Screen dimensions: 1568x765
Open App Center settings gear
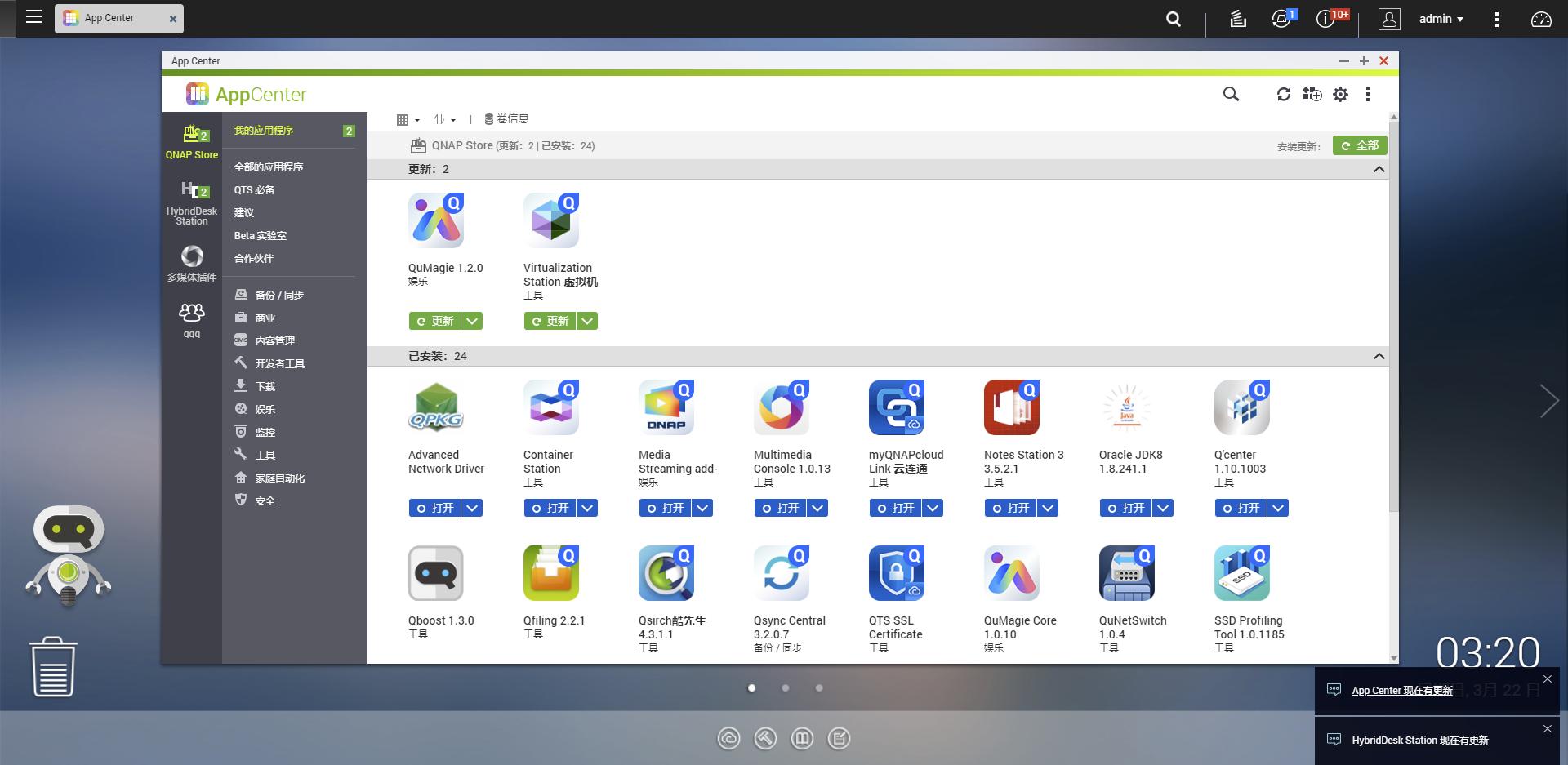click(1340, 94)
